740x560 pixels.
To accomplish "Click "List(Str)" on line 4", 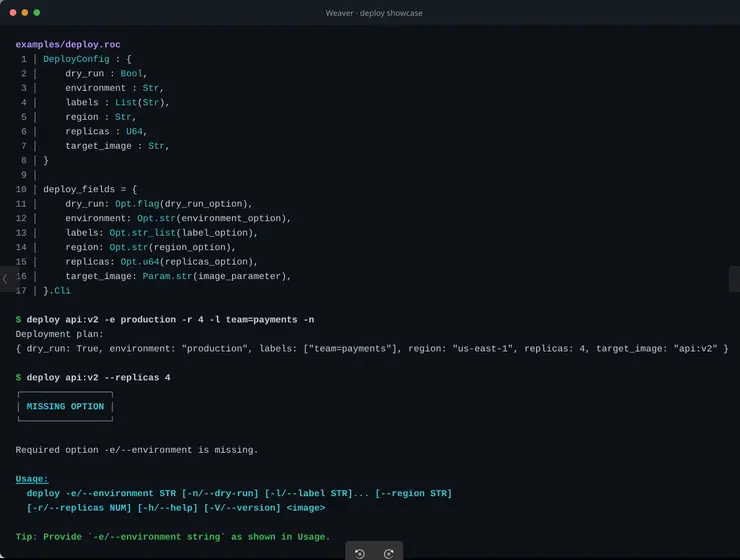I will click(x=140, y=102).
